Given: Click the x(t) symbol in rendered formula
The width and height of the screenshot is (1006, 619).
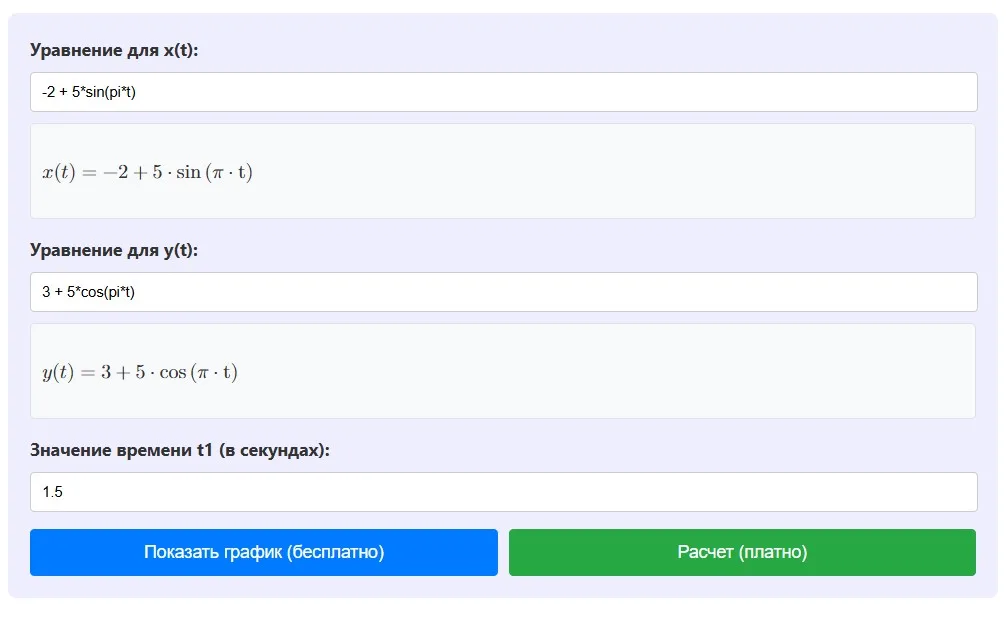Looking at the screenshot, I should point(58,172).
